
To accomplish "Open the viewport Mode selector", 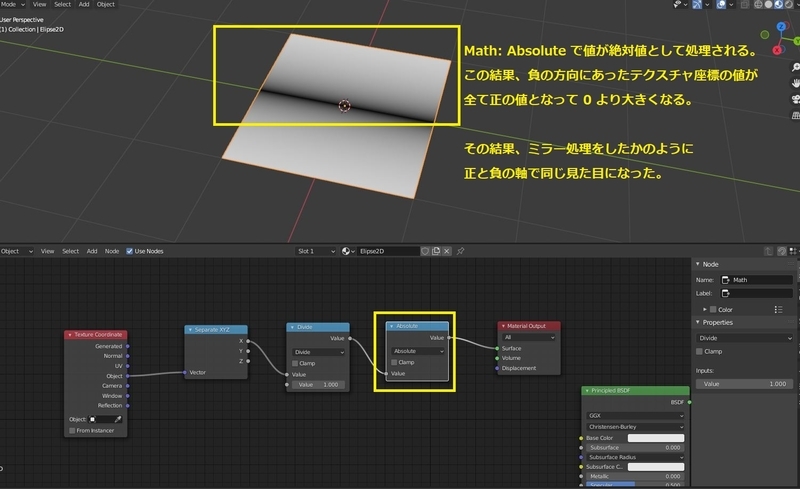I will click(13, 4).
